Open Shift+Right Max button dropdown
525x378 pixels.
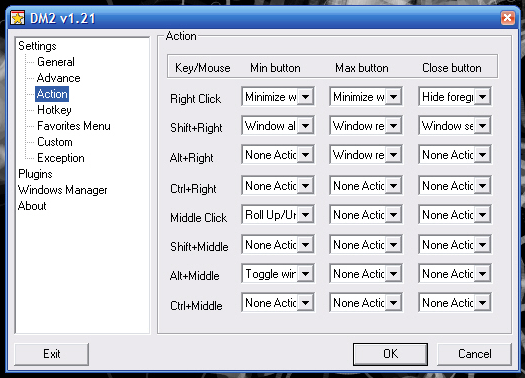(393, 126)
